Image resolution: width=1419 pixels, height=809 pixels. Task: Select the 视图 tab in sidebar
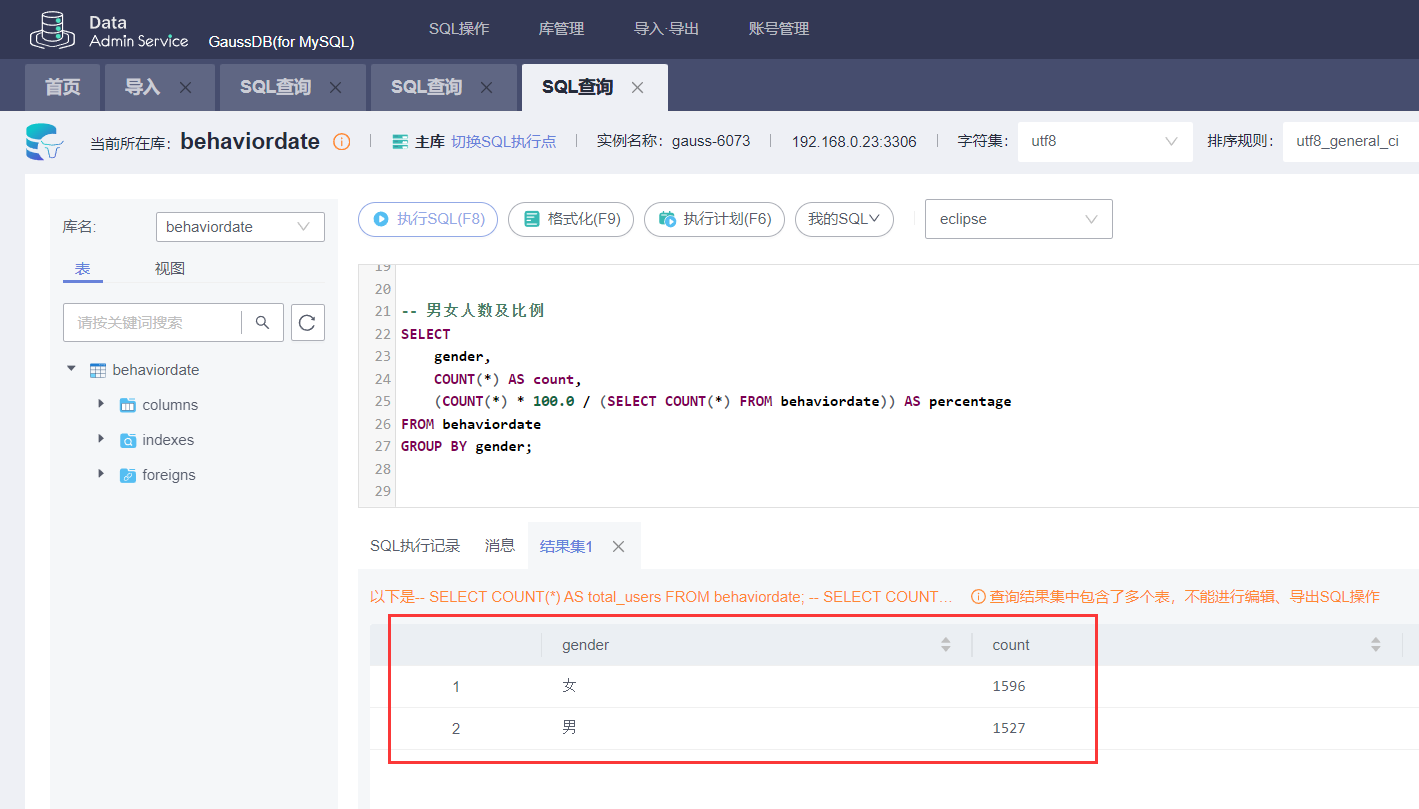pos(170,268)
